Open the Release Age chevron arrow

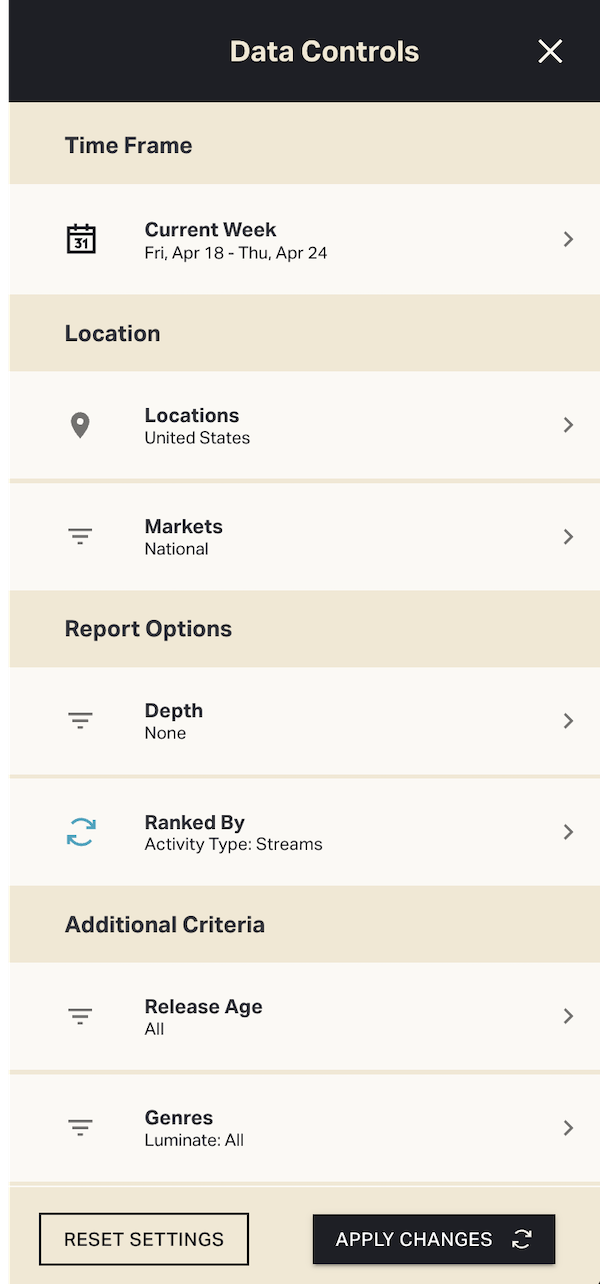(568, 1017)
